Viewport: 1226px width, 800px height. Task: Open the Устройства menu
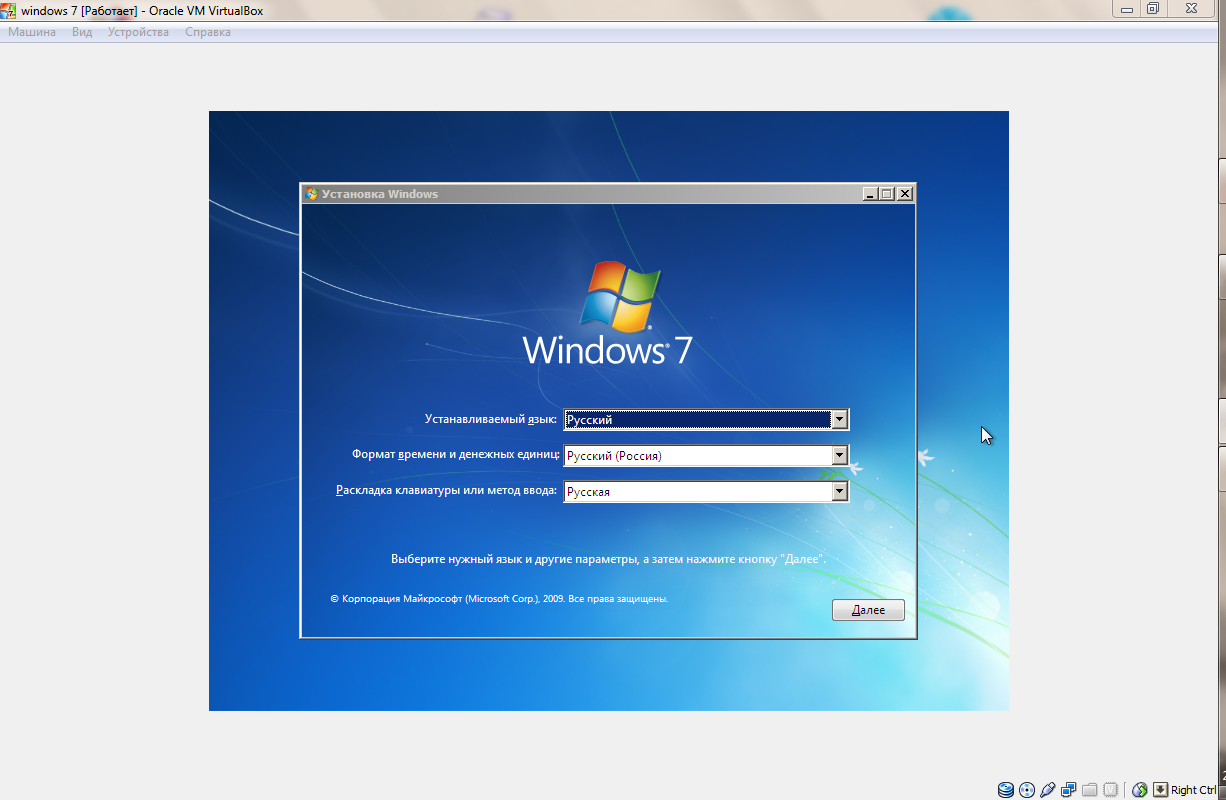tap(138, 32)
